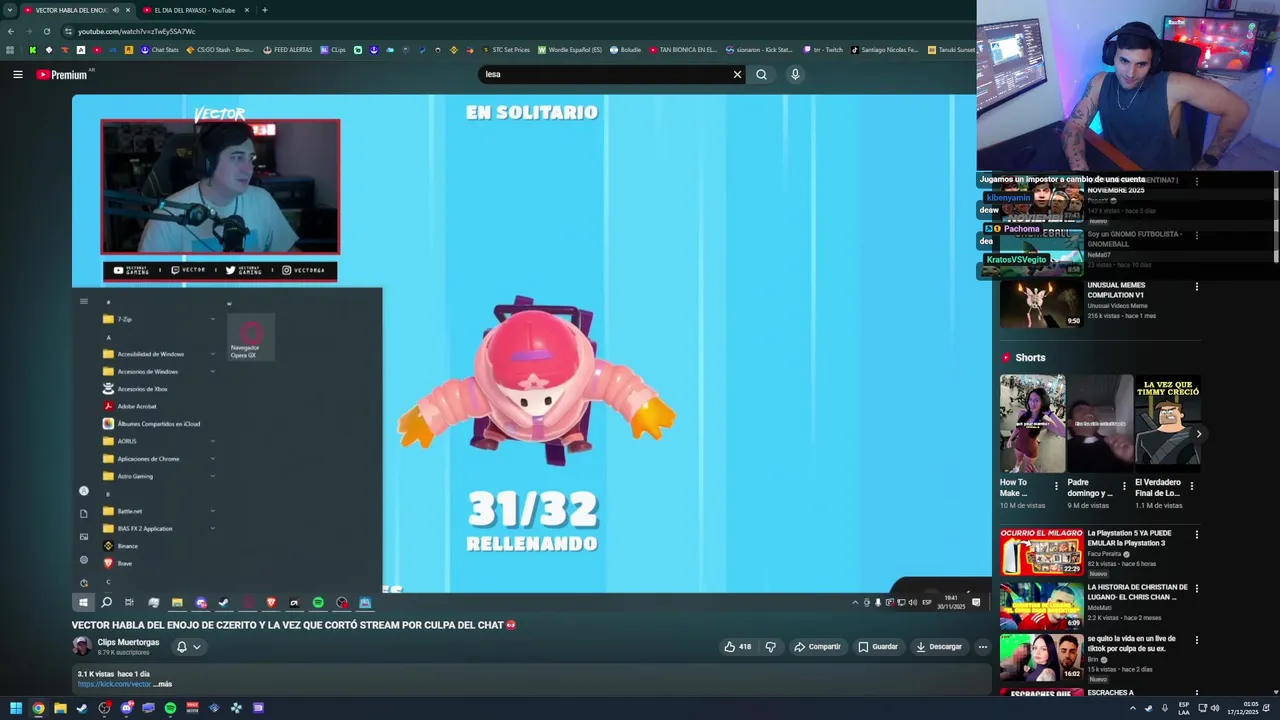
Task: Like the video with thumbs-up button
Action: point(738,647)
